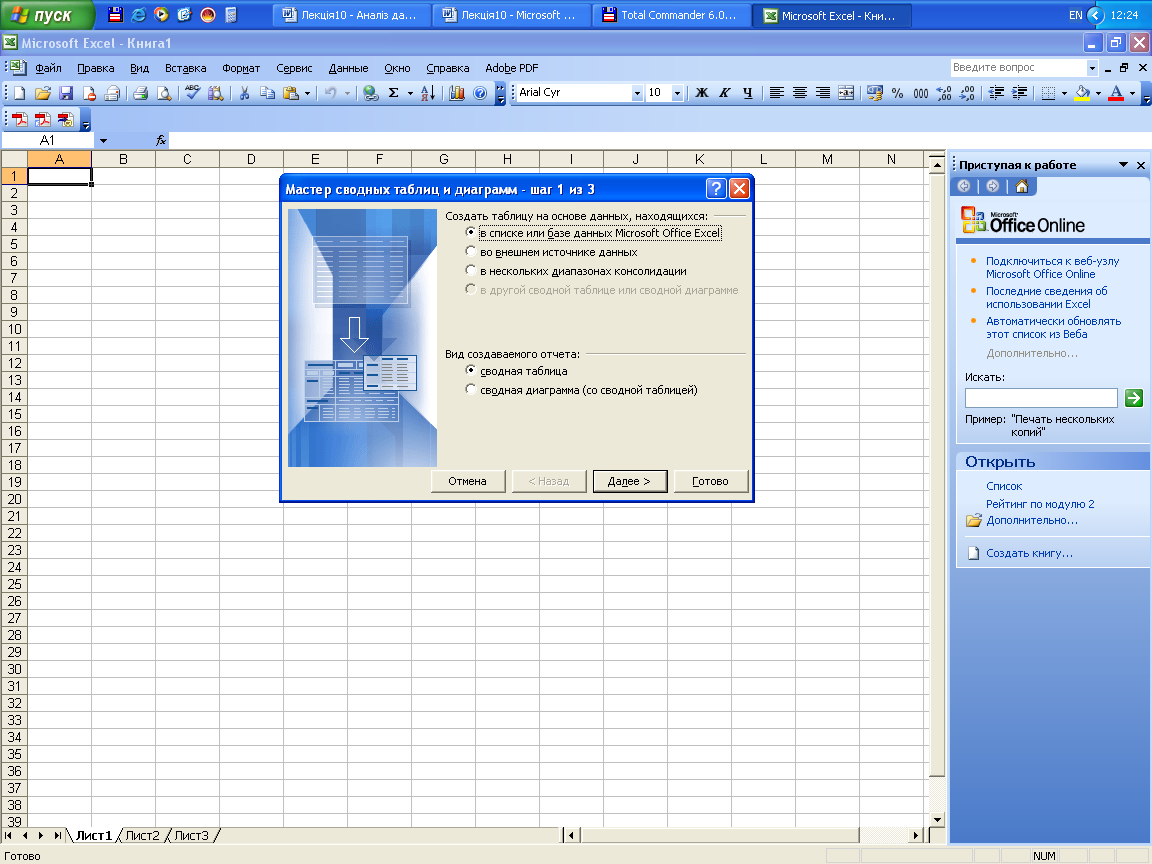Print with the printer toolbar icon
This screenshot has width=1152, height=864.
click(140, 93)
